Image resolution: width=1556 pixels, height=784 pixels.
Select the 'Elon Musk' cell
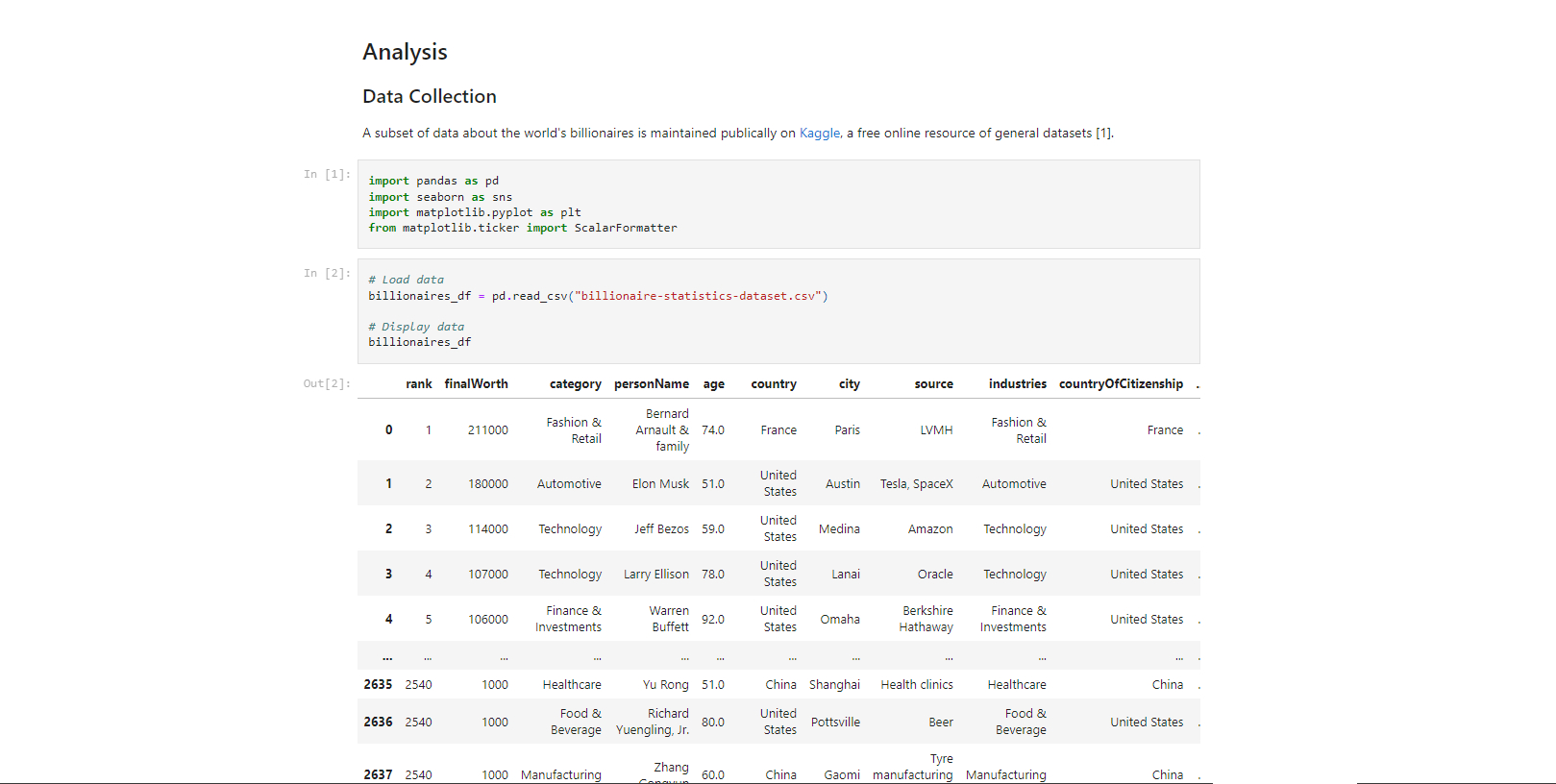point(660,484)
